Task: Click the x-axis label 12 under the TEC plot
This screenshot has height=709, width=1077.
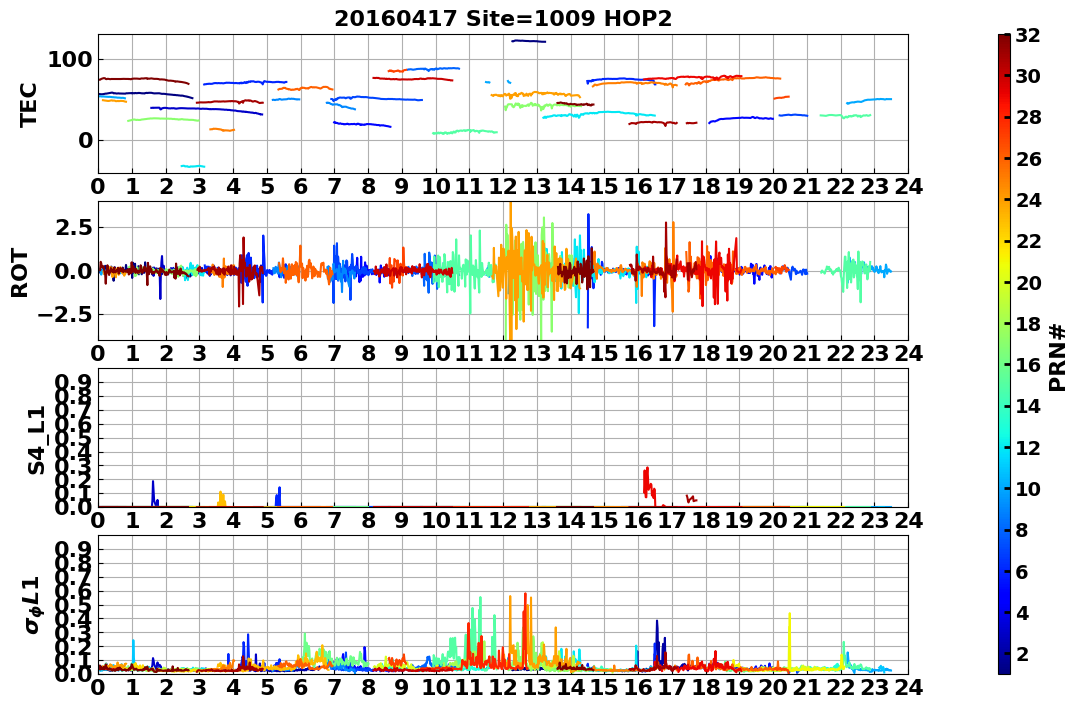Action: coord(503,186)
